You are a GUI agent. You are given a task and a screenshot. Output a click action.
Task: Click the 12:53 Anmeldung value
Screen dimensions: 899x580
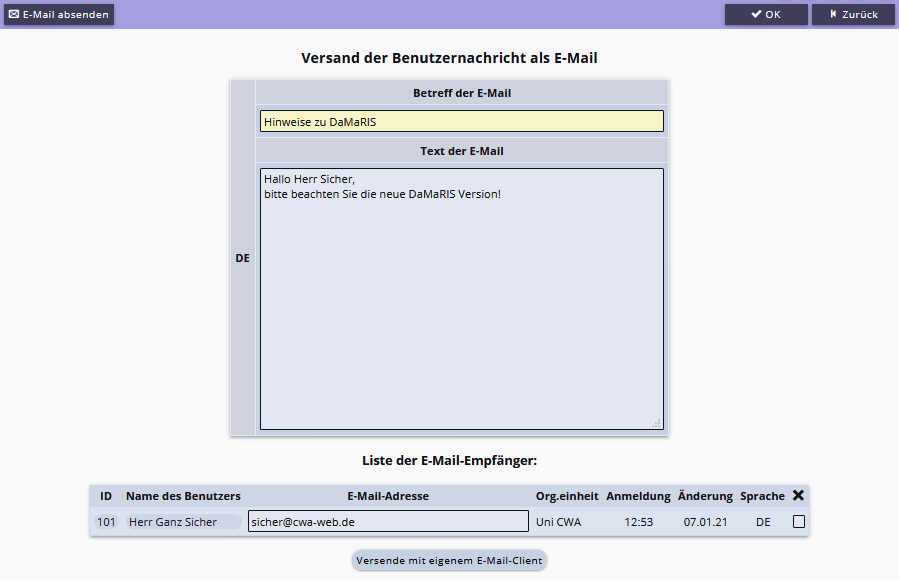click(639, 522)
